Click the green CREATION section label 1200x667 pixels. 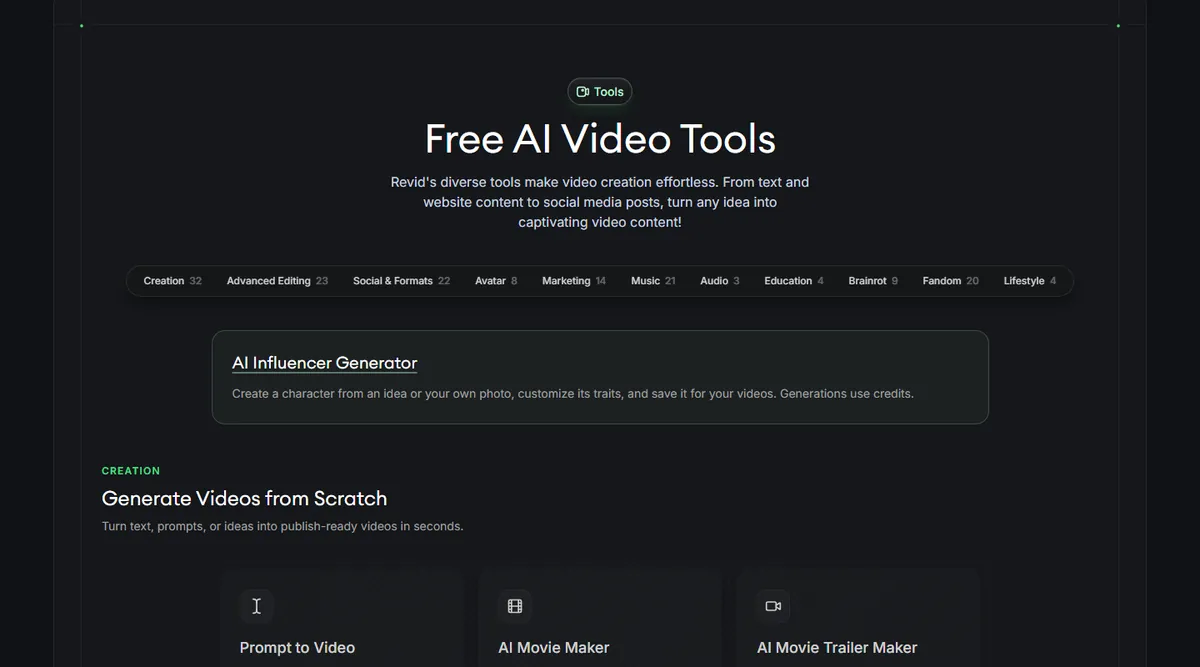coord(131,471)
